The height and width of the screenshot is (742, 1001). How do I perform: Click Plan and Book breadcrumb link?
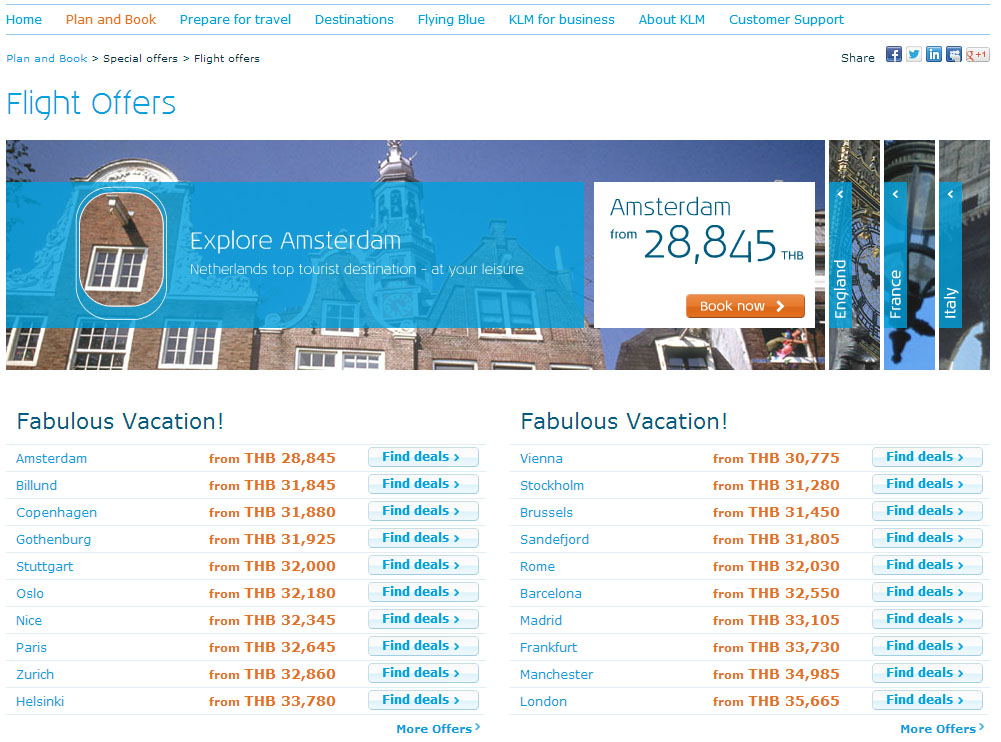(47, 58)
